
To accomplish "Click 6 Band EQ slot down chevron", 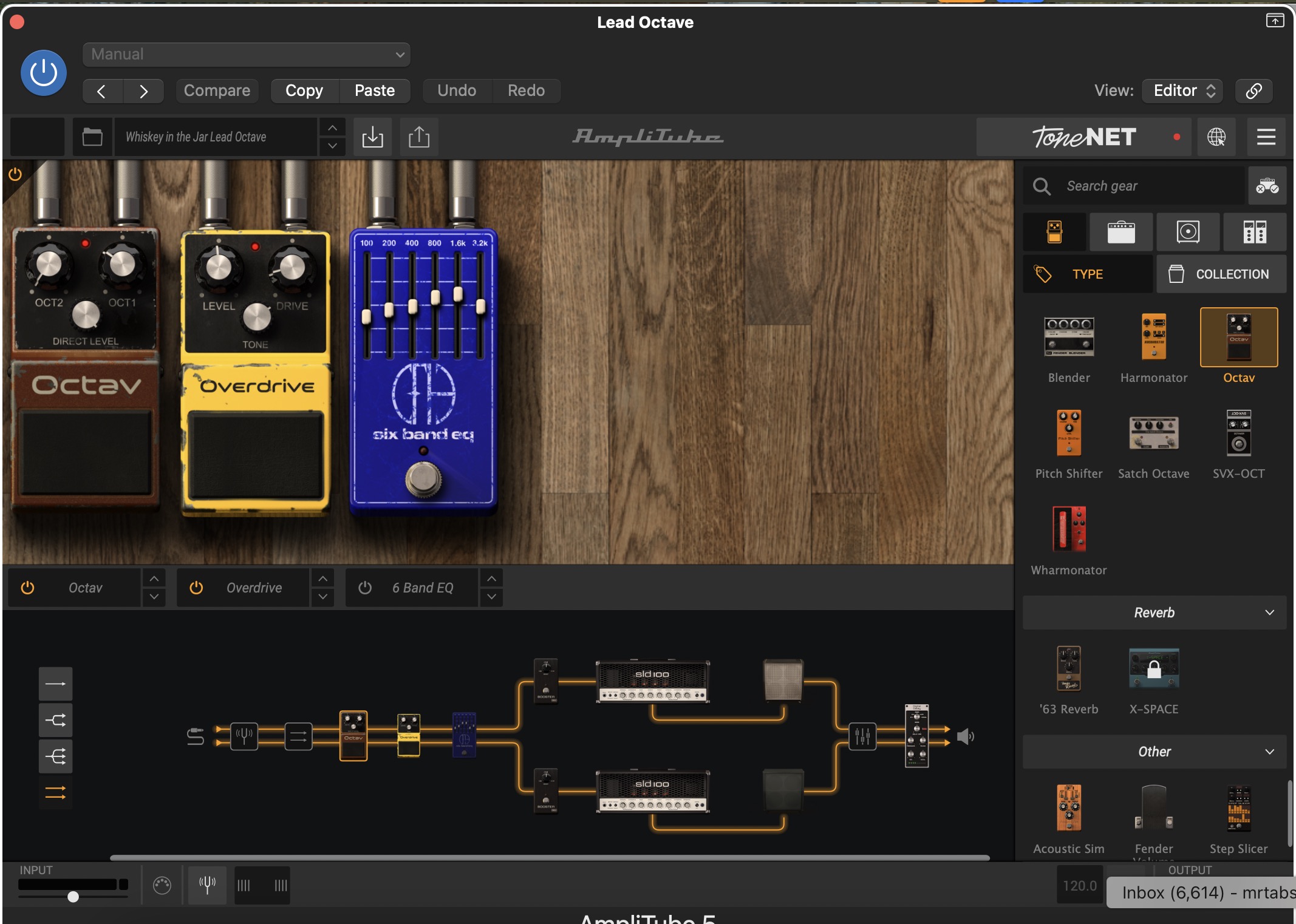I will tap(492, 597).
